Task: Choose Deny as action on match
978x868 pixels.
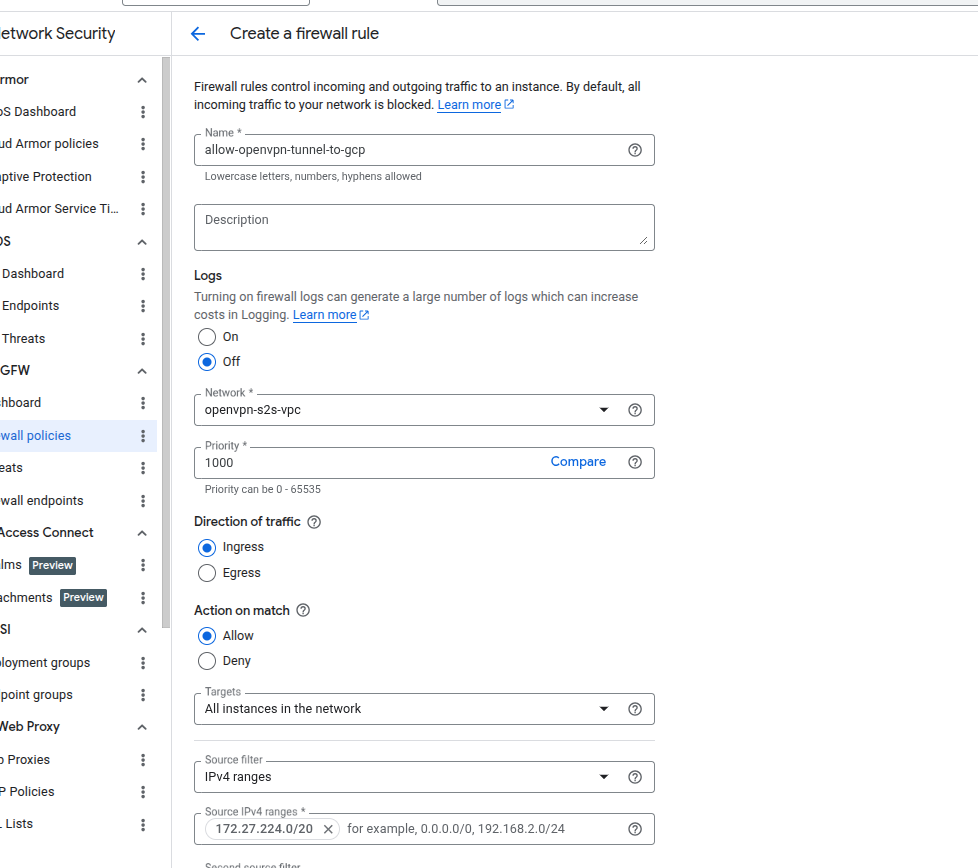Action: [207, 661]
